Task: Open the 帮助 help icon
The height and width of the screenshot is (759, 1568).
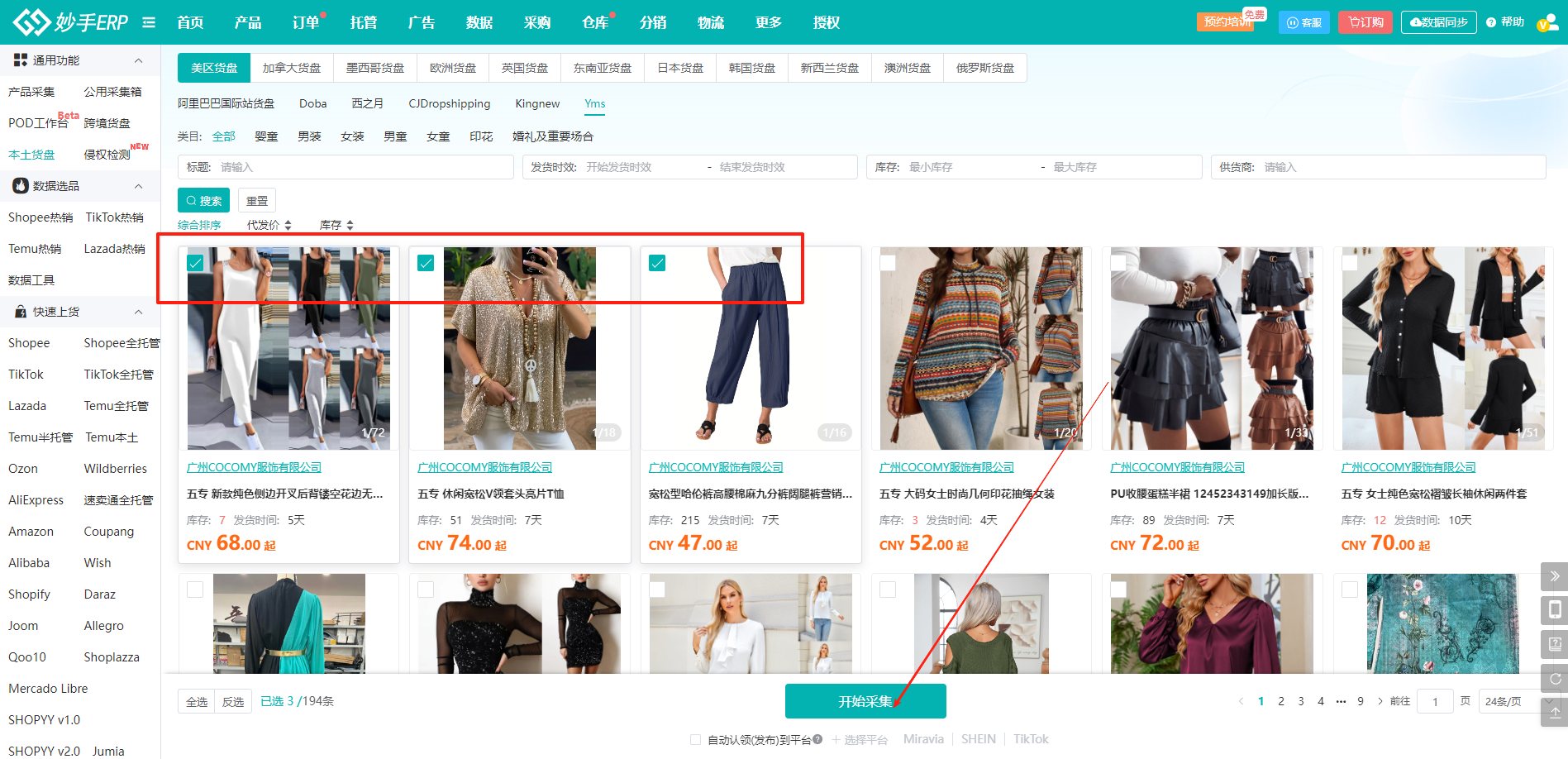Action: 1491,22
